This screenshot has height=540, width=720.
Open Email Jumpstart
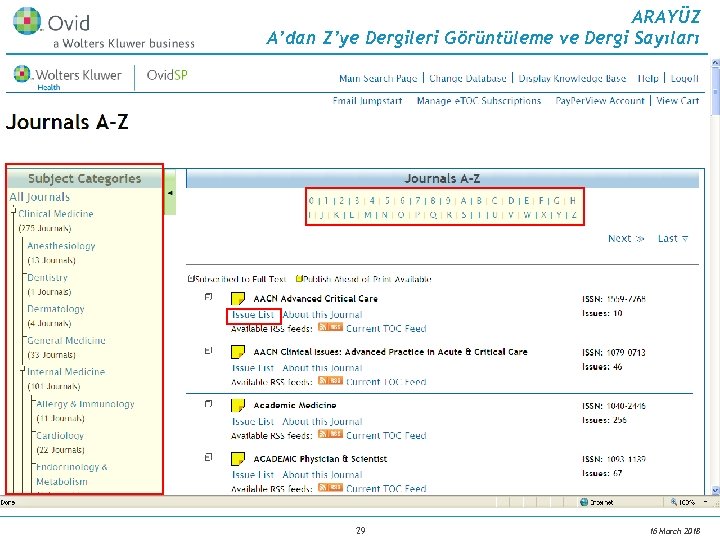367,101
